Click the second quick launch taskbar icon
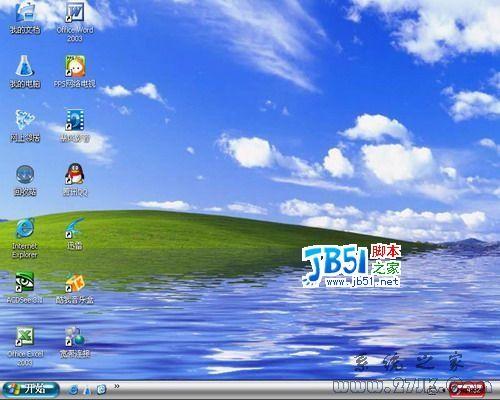 [87, 390]
